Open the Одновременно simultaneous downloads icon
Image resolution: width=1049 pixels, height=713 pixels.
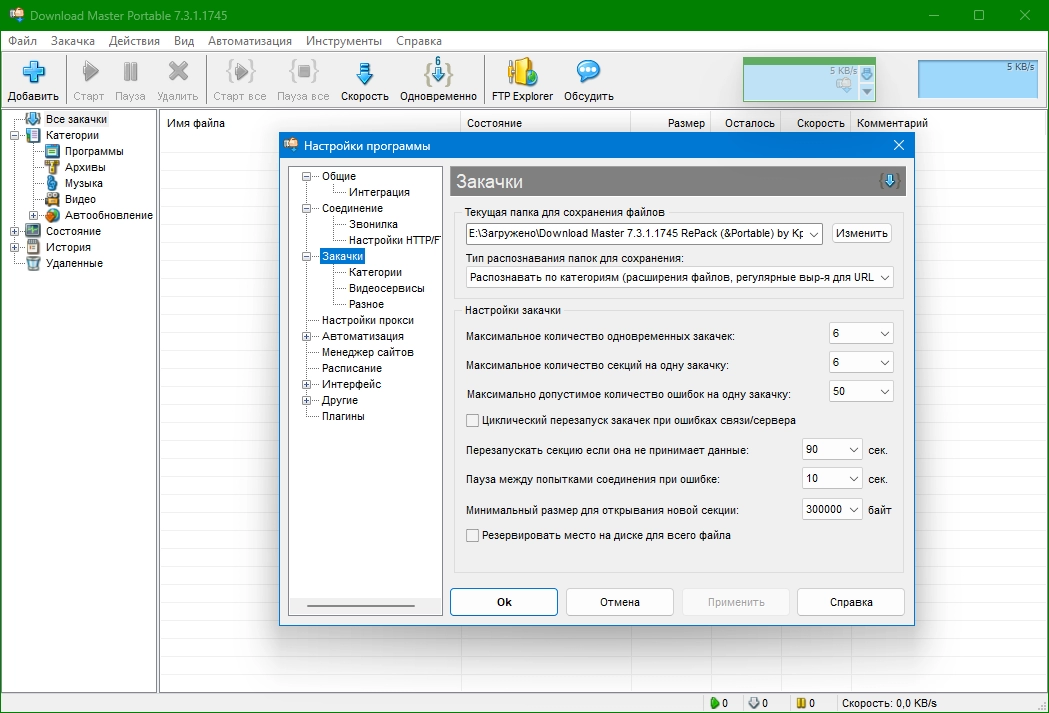[x=438, y=73]
